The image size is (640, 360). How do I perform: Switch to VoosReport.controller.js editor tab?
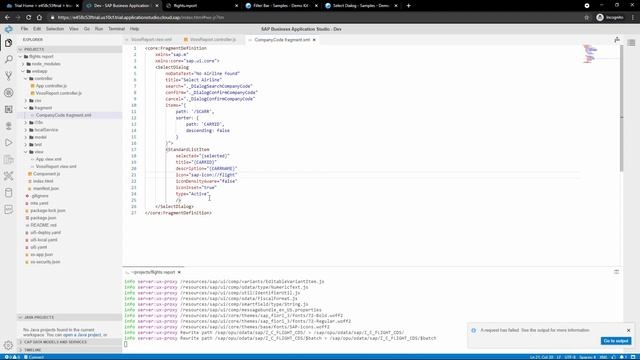tap(212, 40)
